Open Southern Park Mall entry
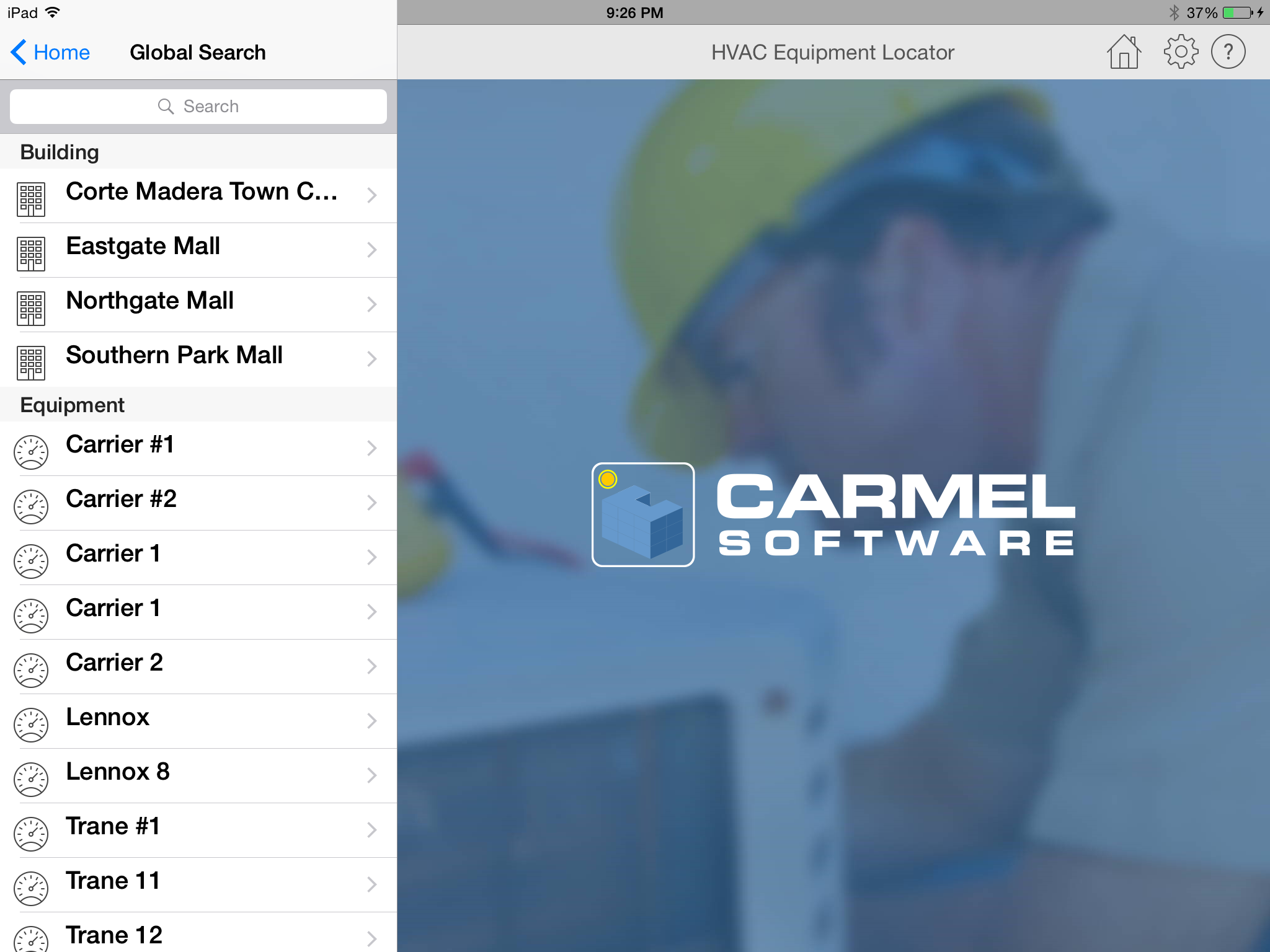This screenshot has width=1270, height=952. click(x=198, y=359)
